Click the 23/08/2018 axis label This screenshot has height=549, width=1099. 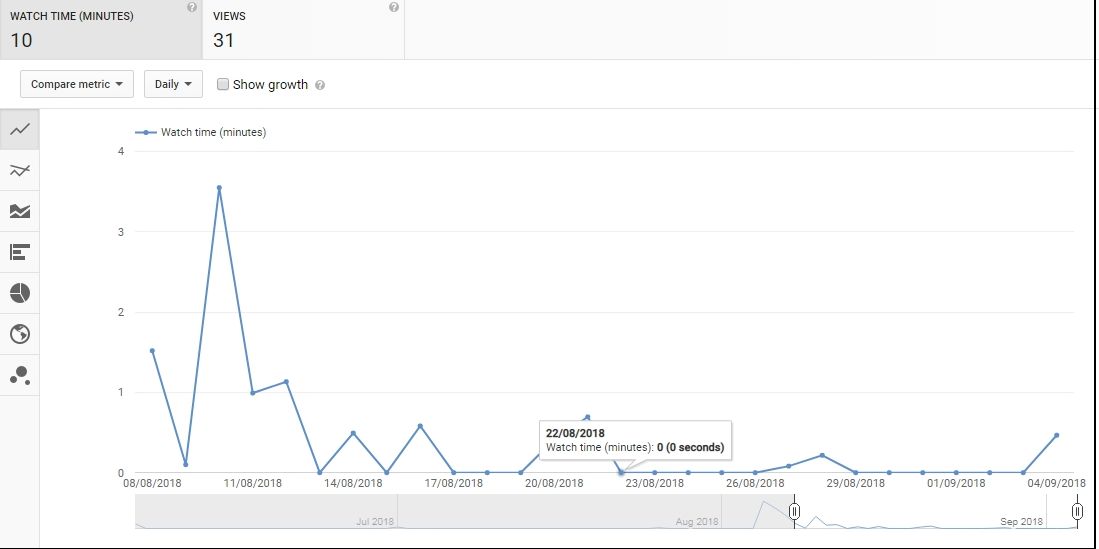[x=655, y=483]
